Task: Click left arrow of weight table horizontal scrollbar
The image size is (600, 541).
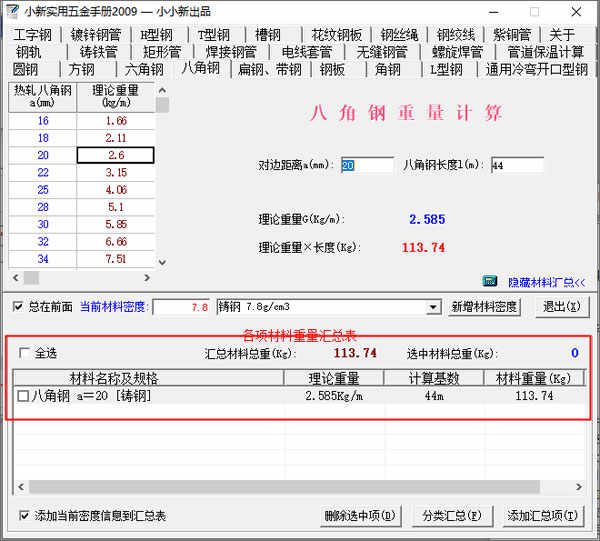Action: (x=16, y=277)
